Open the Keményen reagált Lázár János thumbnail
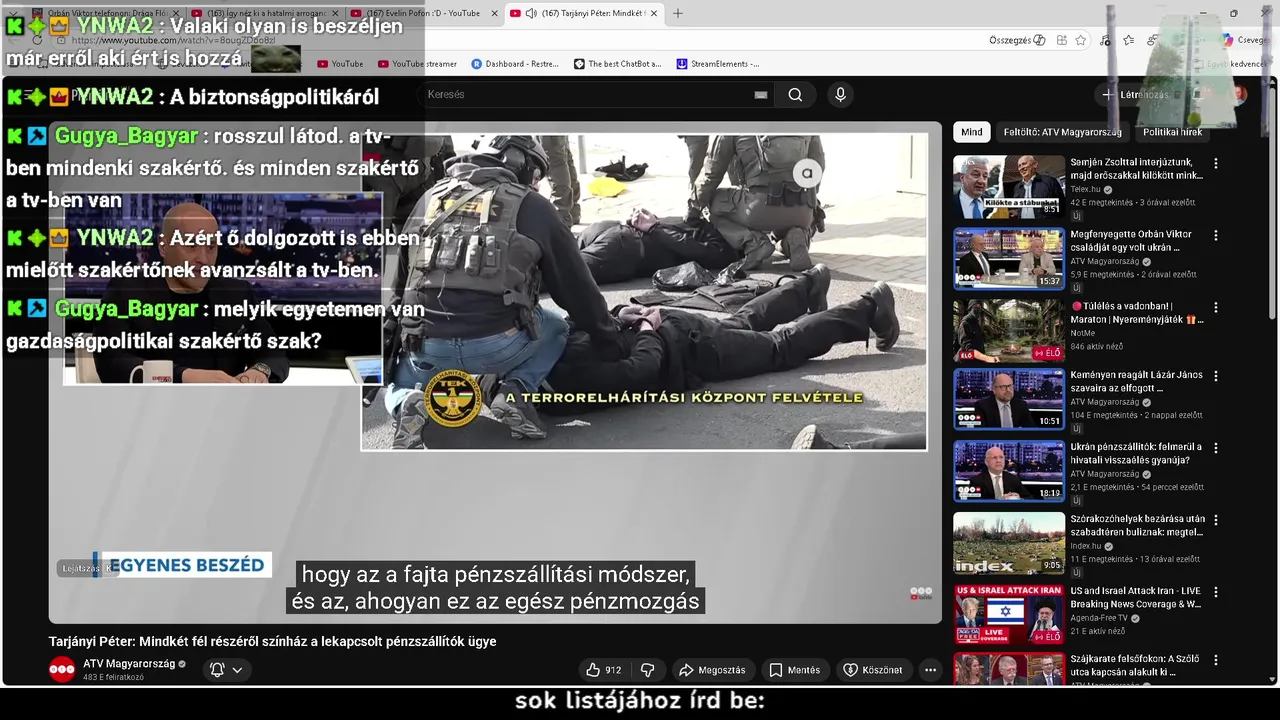Image resolution: width=1280 pixels, height=720 pixels. coord(1009,399)
